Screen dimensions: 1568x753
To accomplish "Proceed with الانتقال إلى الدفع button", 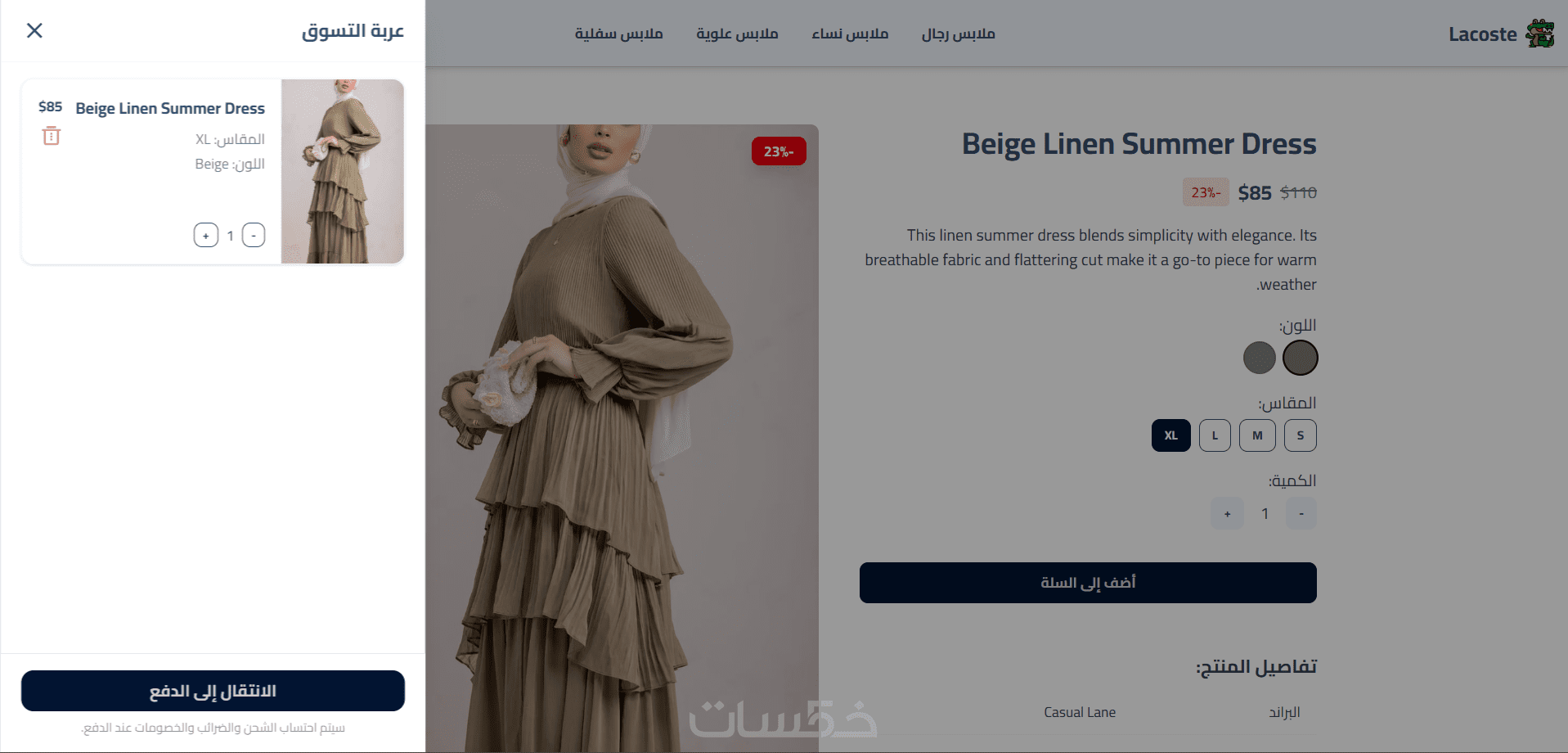I will point(213,691).
